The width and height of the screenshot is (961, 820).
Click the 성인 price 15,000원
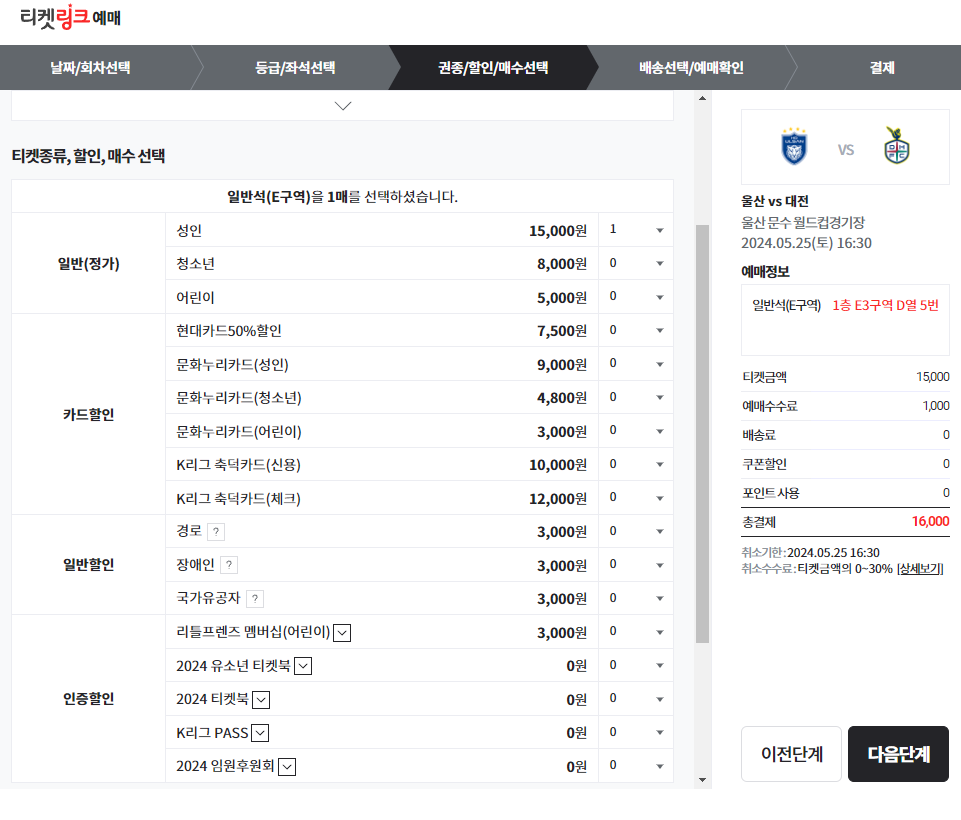(x=558, y=231)
